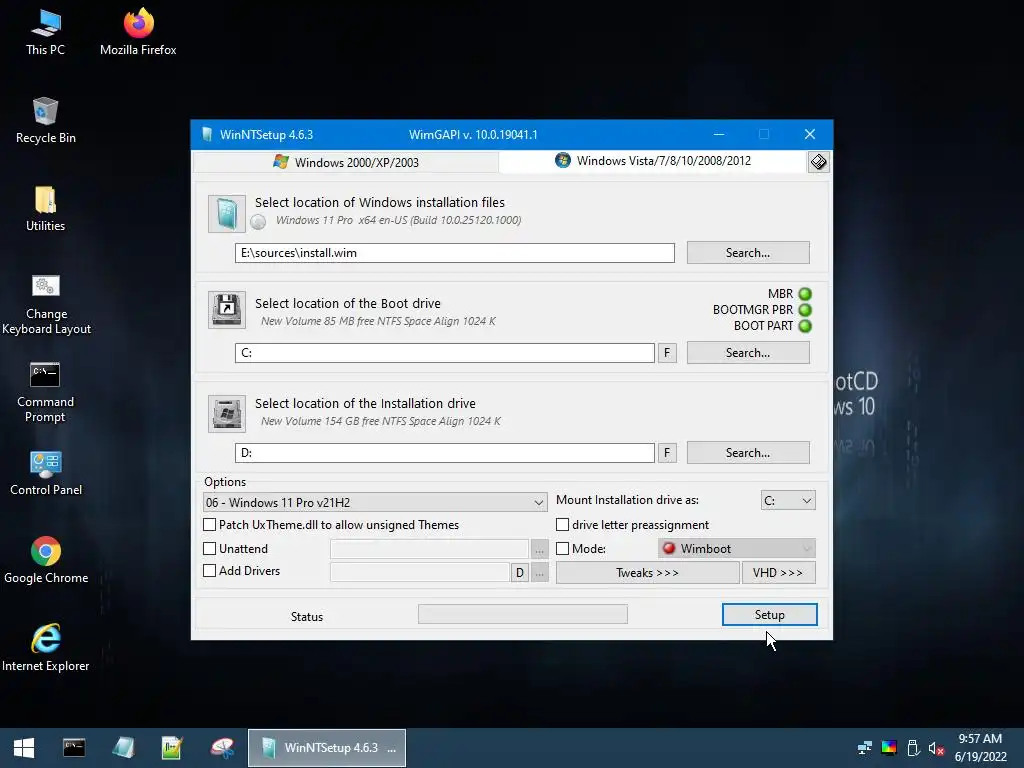This screenshot has width=1024, height=768.
Task: Click the Windows Start button
Action: [24, 748]
